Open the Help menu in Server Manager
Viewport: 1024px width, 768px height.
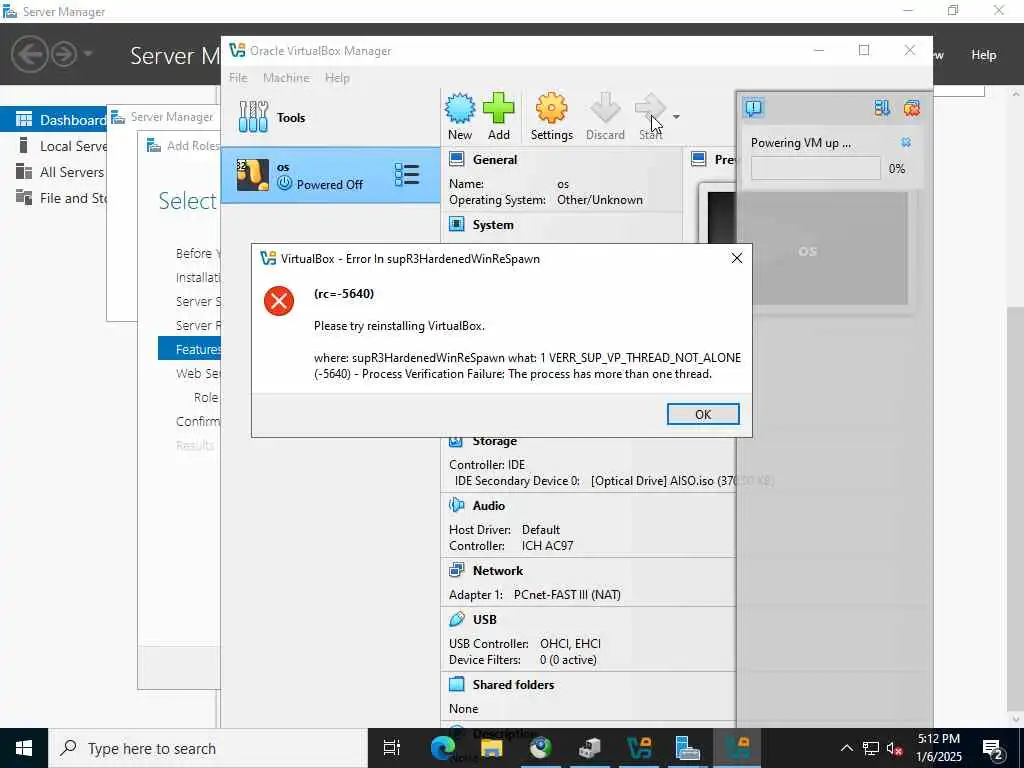click(983, 55)
